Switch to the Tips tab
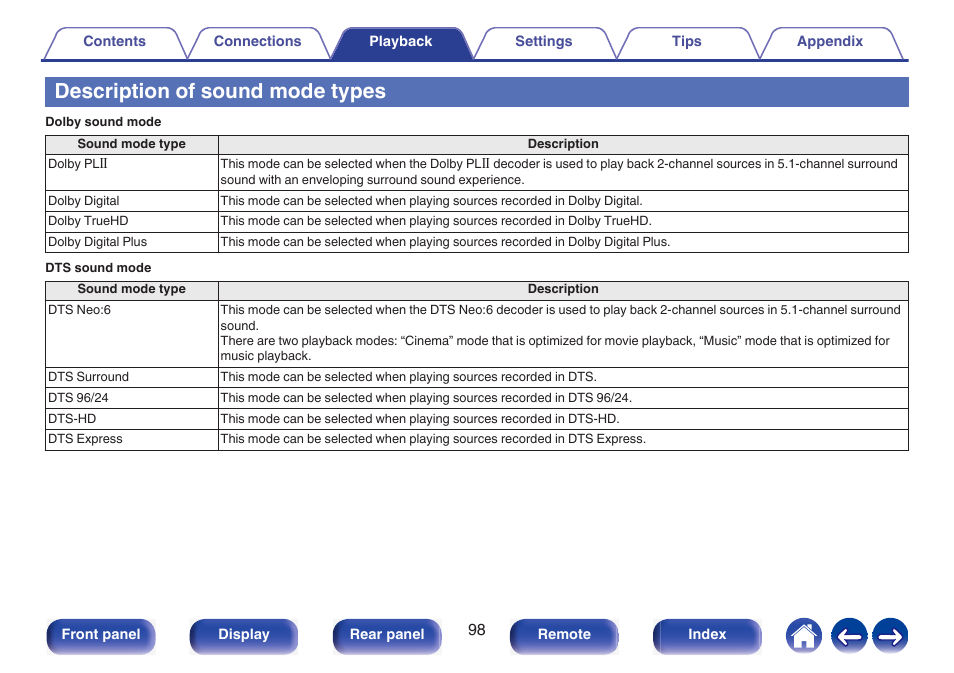 point(686,42)
